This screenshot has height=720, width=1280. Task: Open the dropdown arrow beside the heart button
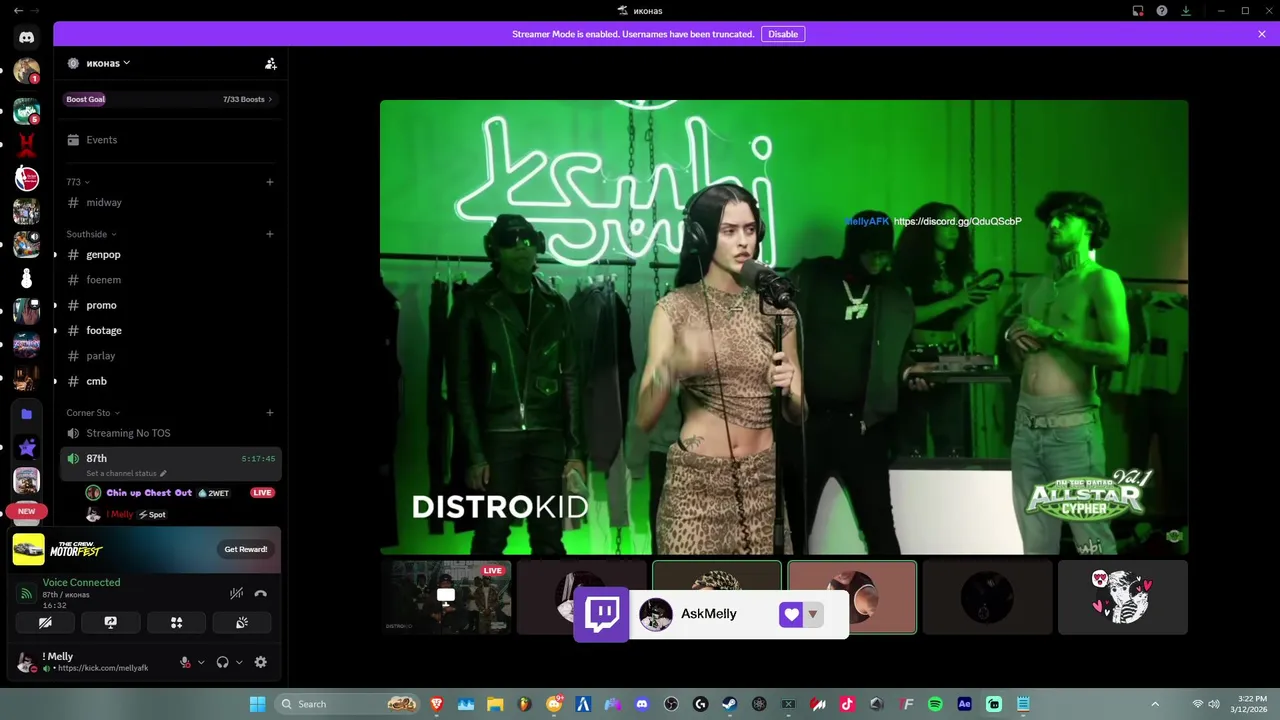click(813, 614)
